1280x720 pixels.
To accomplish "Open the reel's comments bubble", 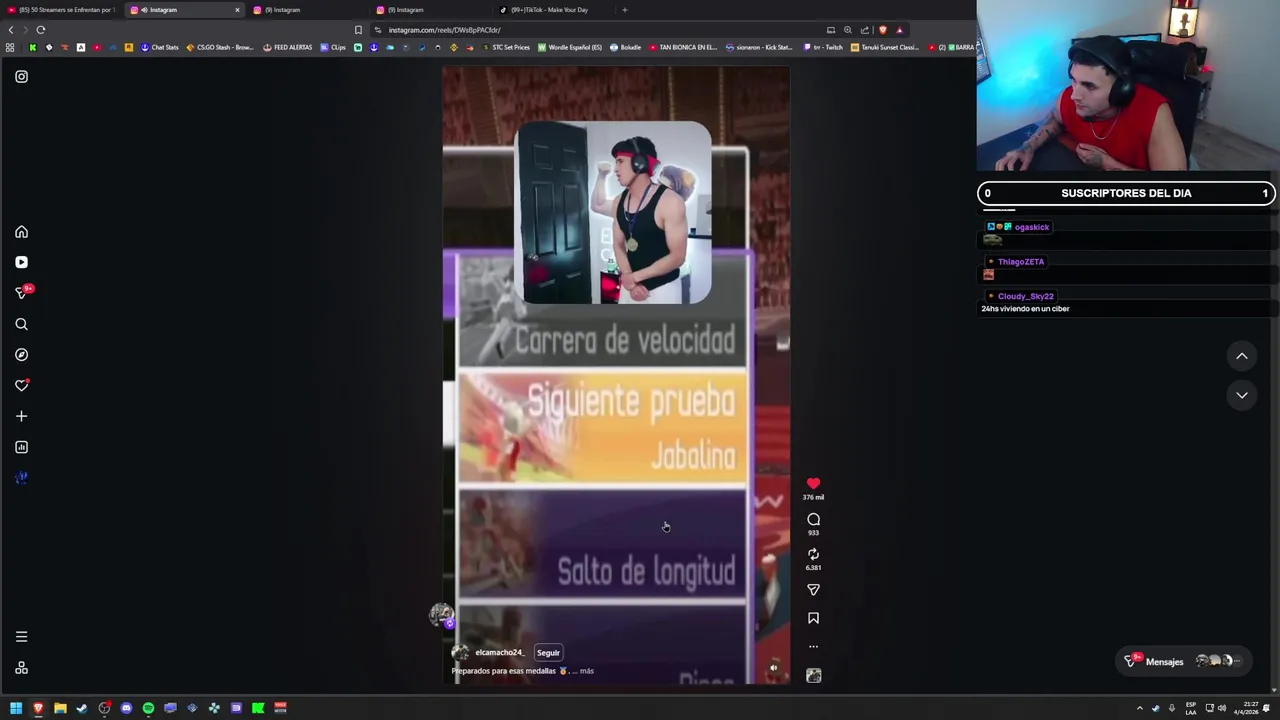I will coord(813,520).
